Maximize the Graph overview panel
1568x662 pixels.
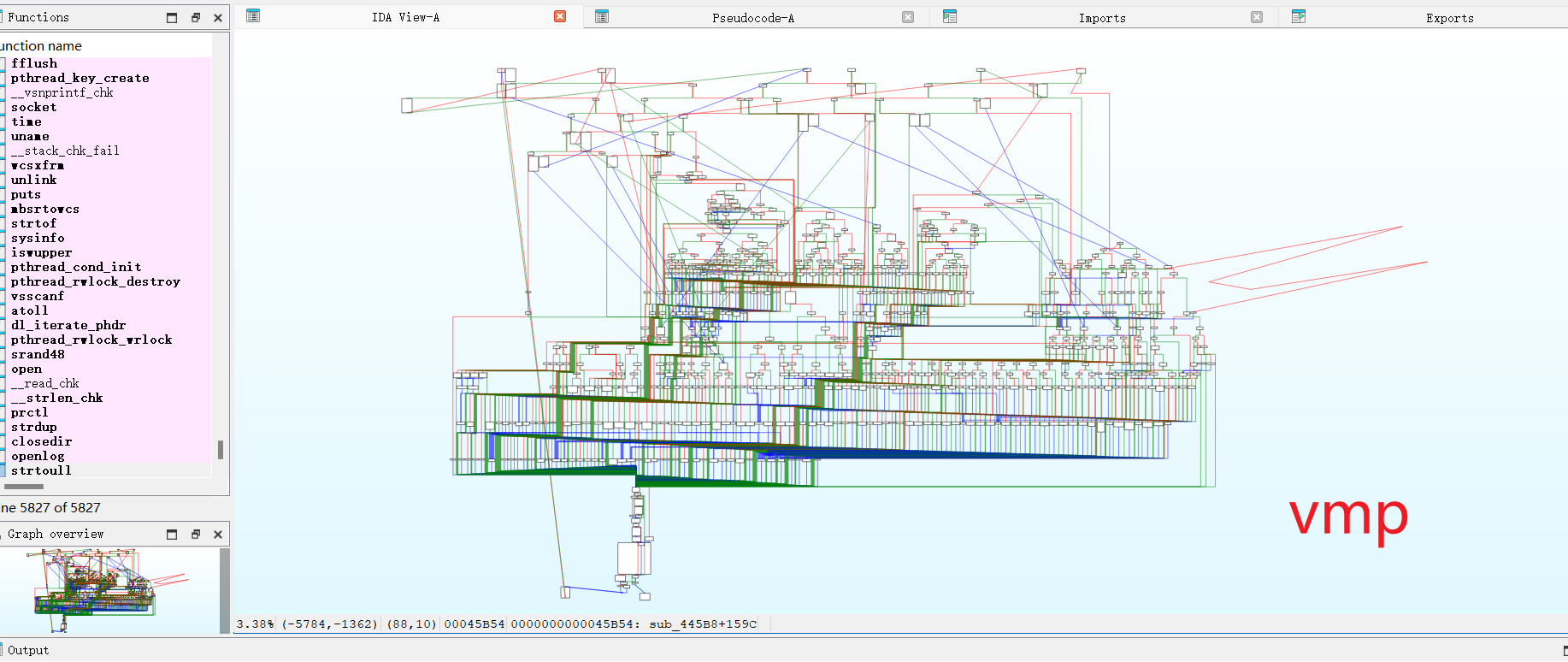point(172,534)
